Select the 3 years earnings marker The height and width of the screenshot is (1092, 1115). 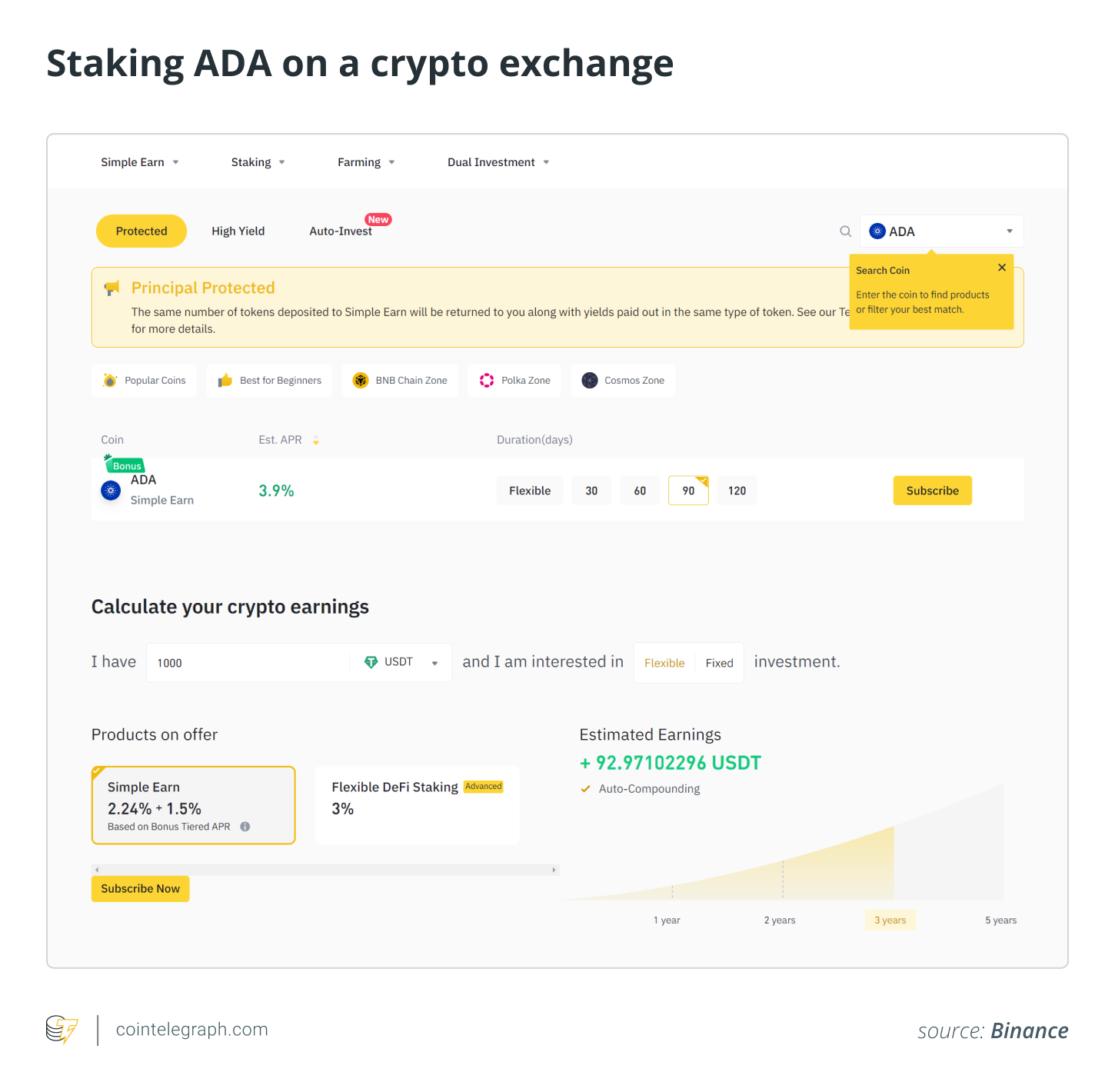890,920
